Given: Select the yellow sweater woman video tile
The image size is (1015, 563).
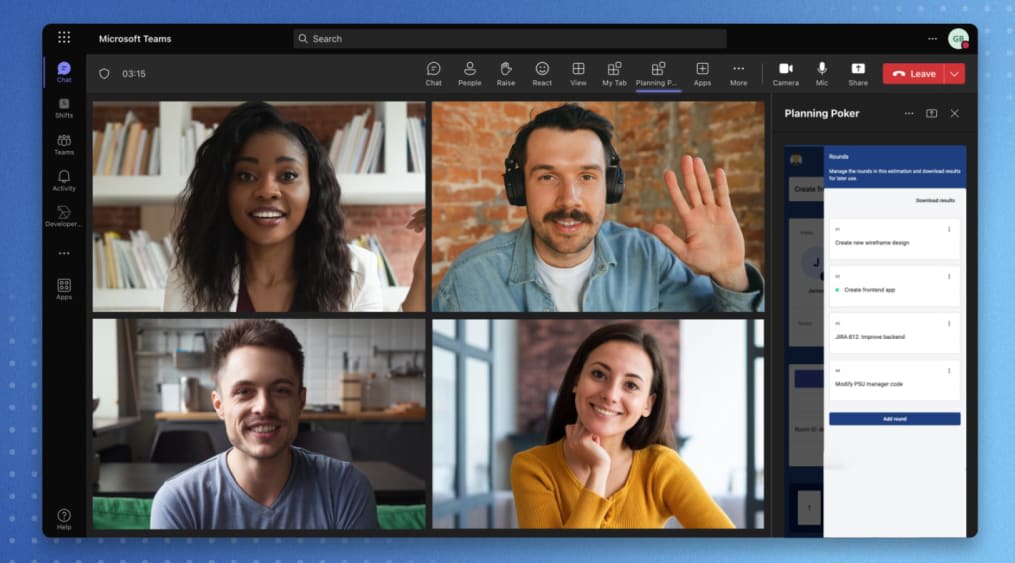Looking at the screenshot, I should pos(598,424).
